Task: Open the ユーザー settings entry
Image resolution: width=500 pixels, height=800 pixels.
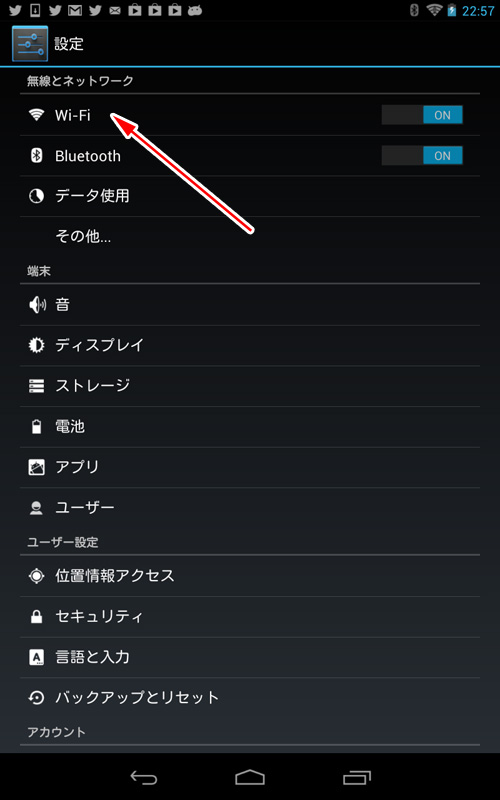Action: point(250,508)
